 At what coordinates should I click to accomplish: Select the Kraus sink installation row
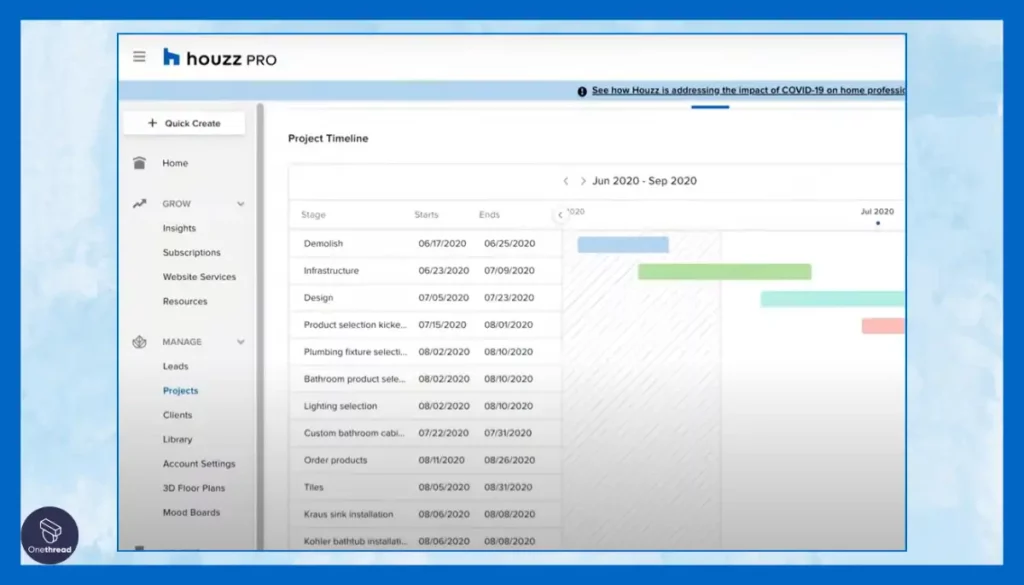click(x=425, y=514)
